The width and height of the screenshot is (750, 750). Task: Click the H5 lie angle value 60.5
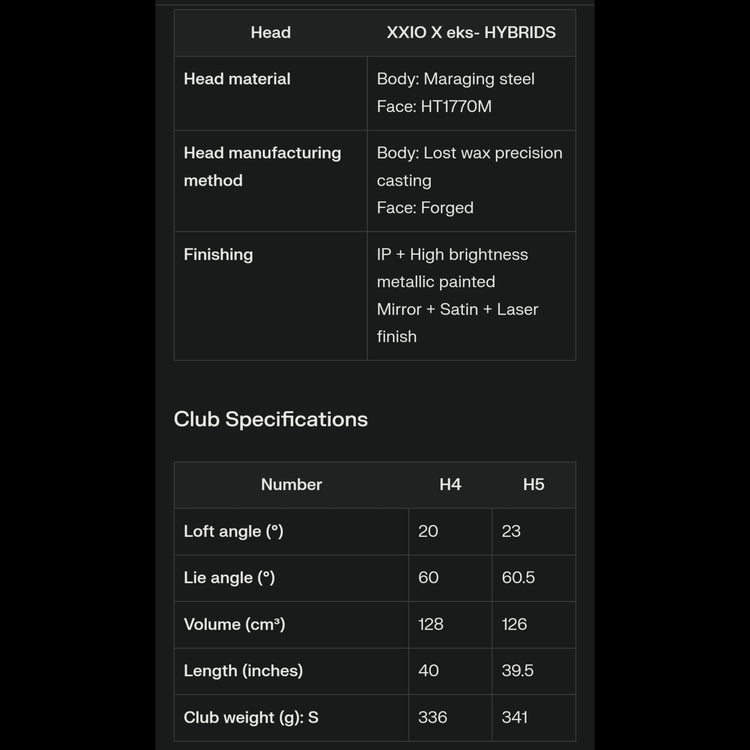pyautogui.click(x=518, y=578)
